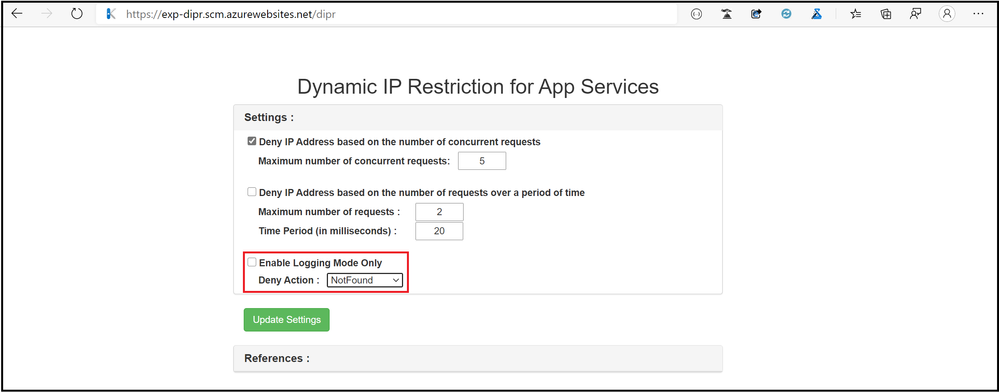Screen dimensions: 999x392
Task: Click the feedback person icon
Action: pyautogui.click(x=916, y=14)
